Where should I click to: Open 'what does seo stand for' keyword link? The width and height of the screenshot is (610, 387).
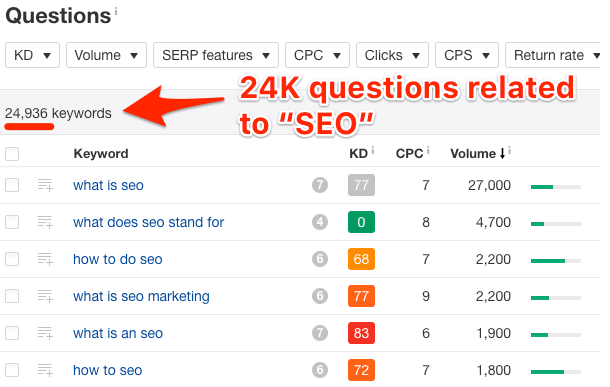pyautogui.click(x=149, y=222)
